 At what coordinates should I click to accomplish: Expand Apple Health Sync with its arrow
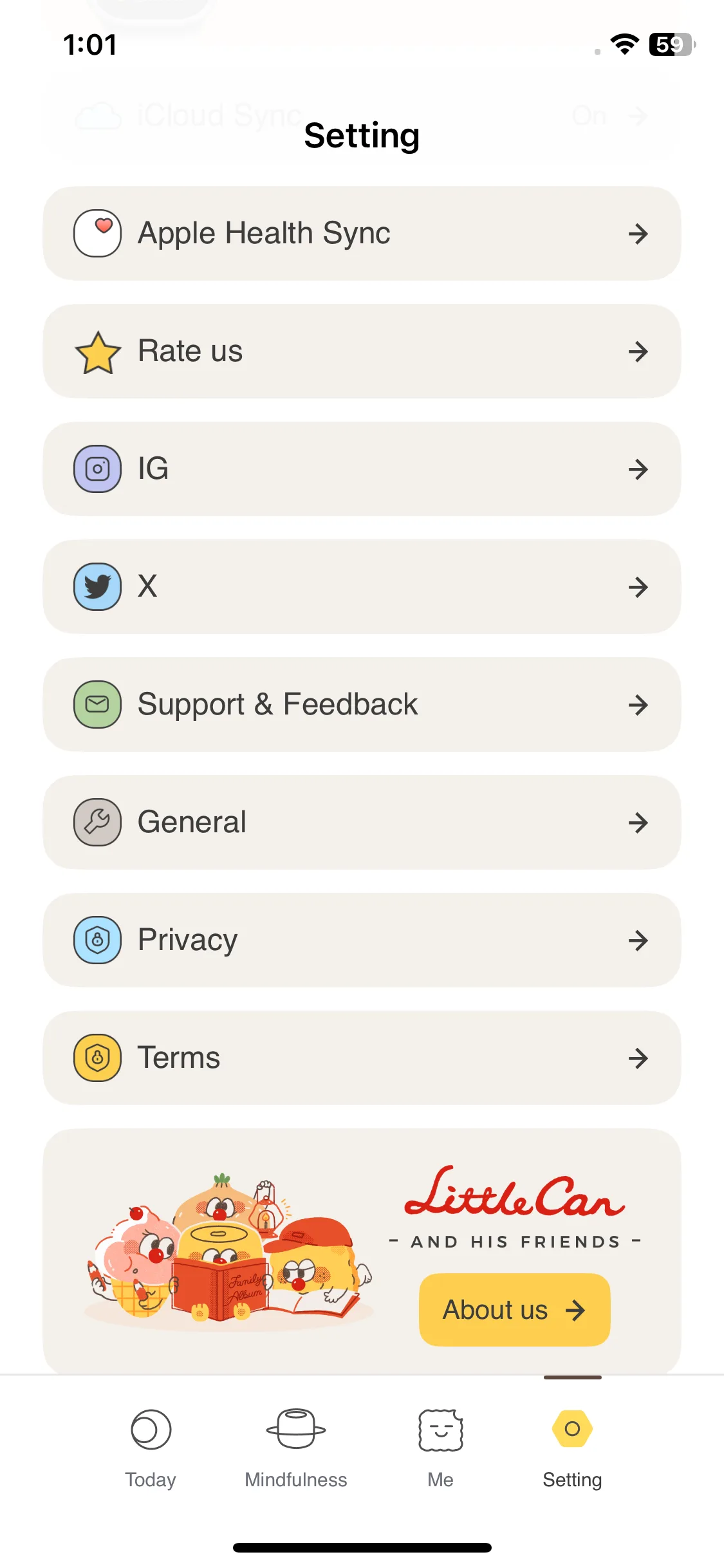638,234
